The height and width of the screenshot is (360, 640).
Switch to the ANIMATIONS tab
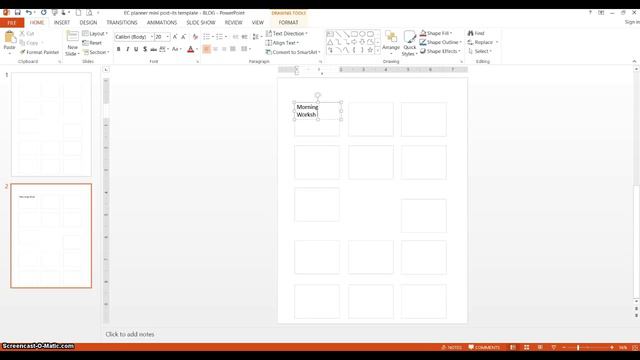click(x=162, y=22)
